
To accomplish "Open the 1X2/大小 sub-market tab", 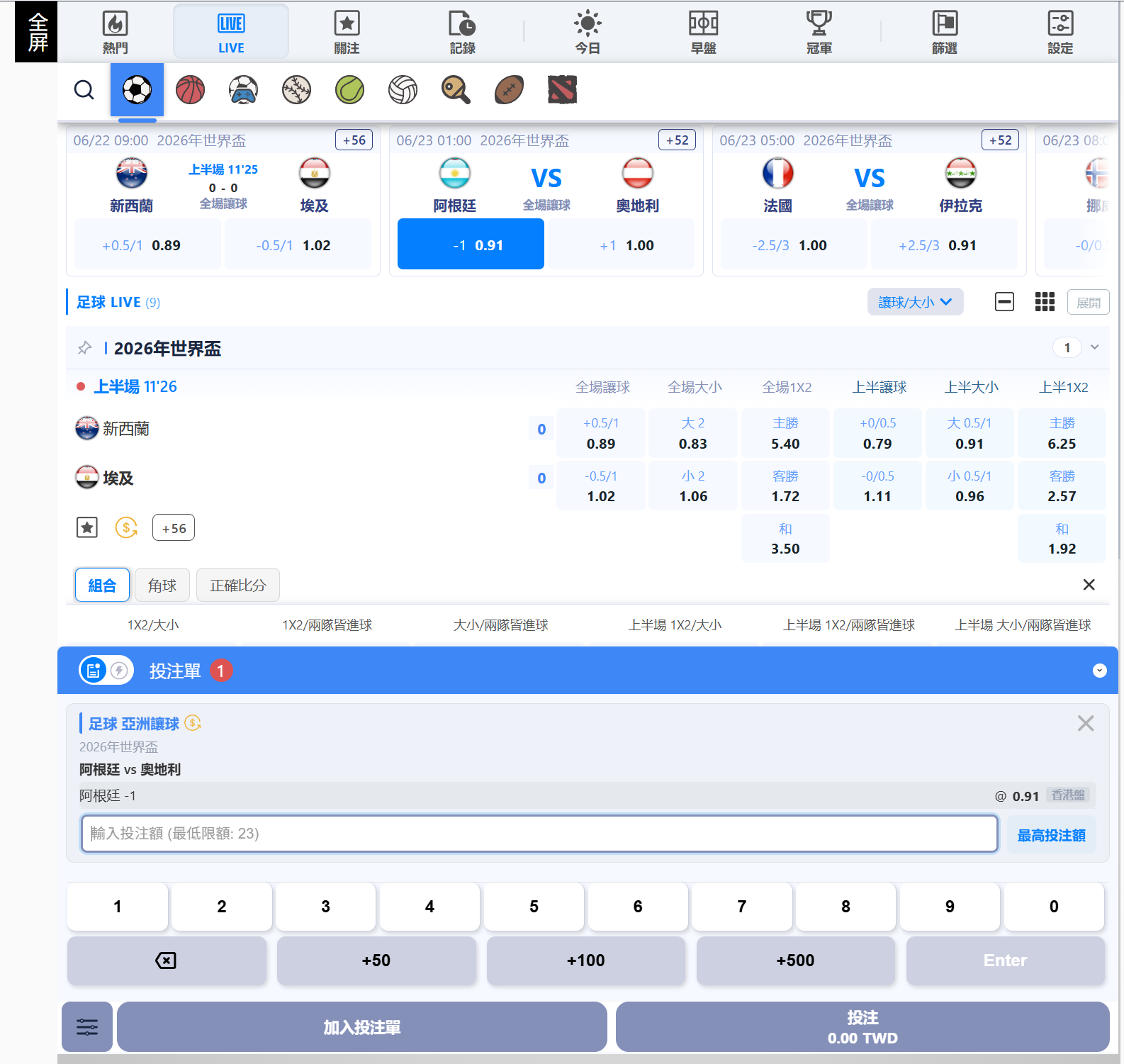I will click(x=153, y=625).
